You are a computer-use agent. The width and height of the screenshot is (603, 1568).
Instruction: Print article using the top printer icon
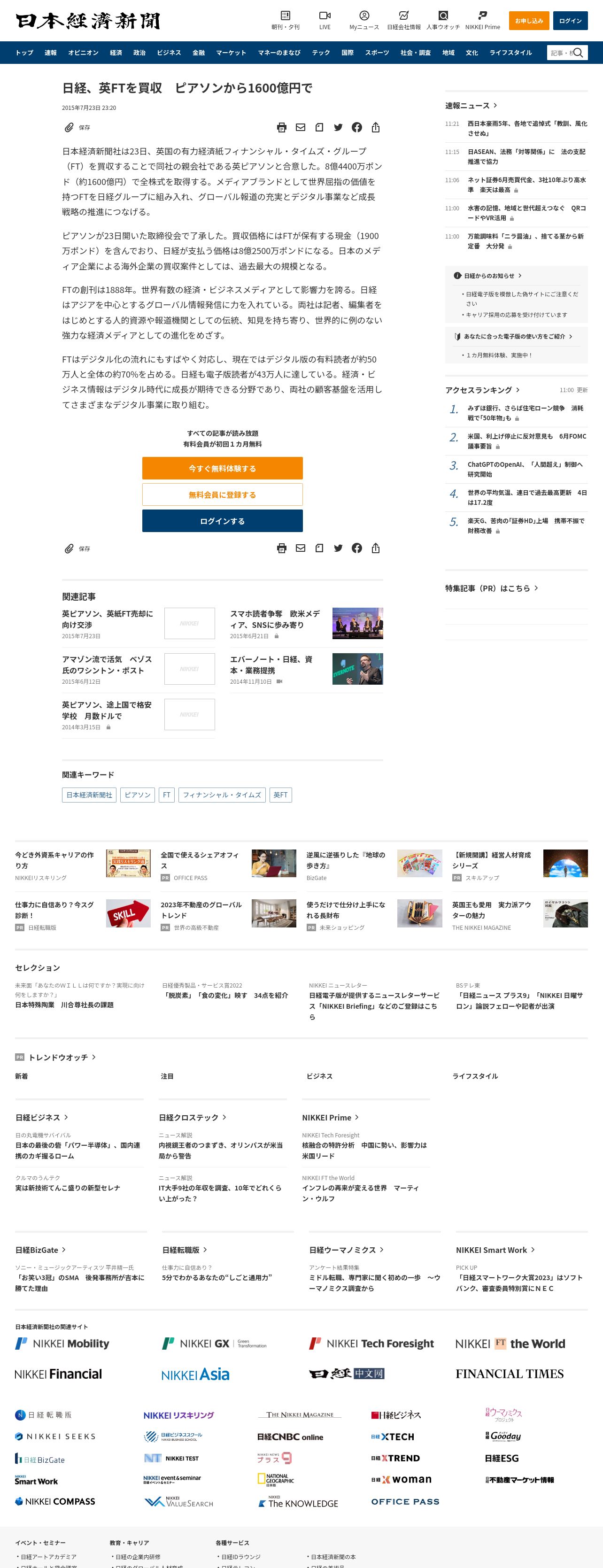coord(282,127)
